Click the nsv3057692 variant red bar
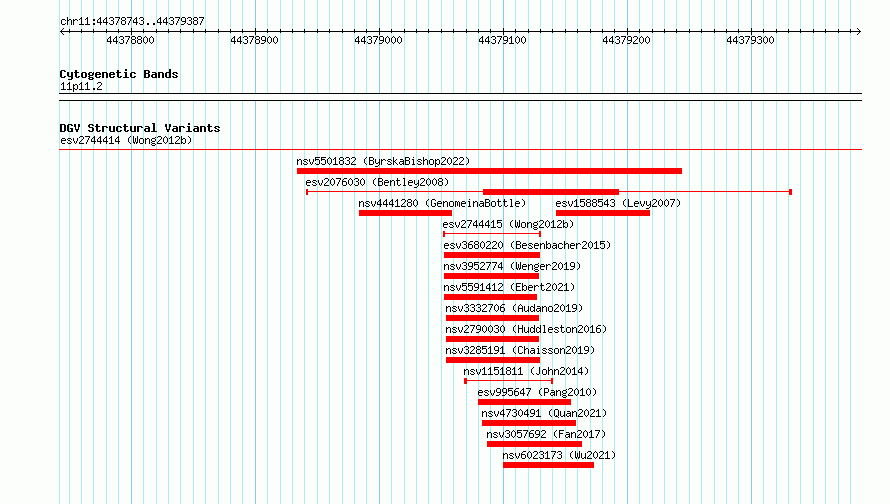 (535, 444)
